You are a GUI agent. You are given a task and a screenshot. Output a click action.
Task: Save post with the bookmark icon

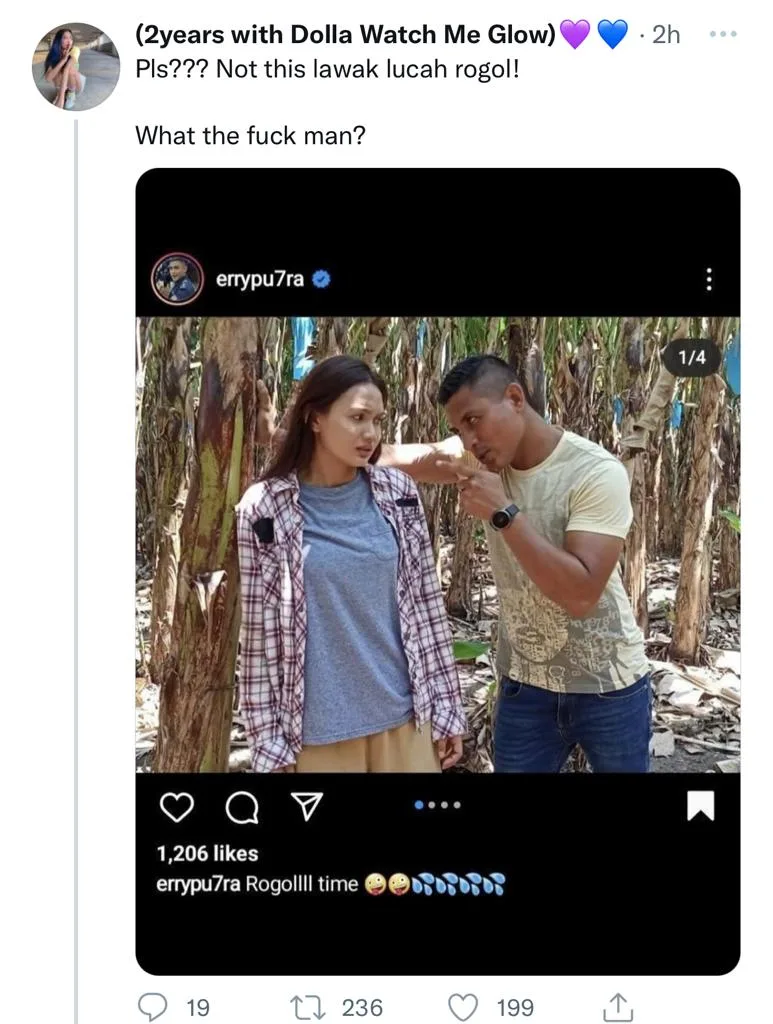tap(701, 807)
